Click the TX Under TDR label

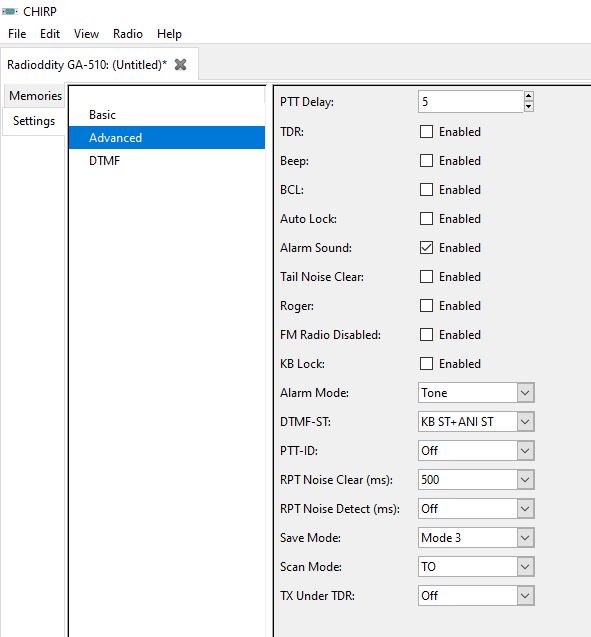[317, 596]
